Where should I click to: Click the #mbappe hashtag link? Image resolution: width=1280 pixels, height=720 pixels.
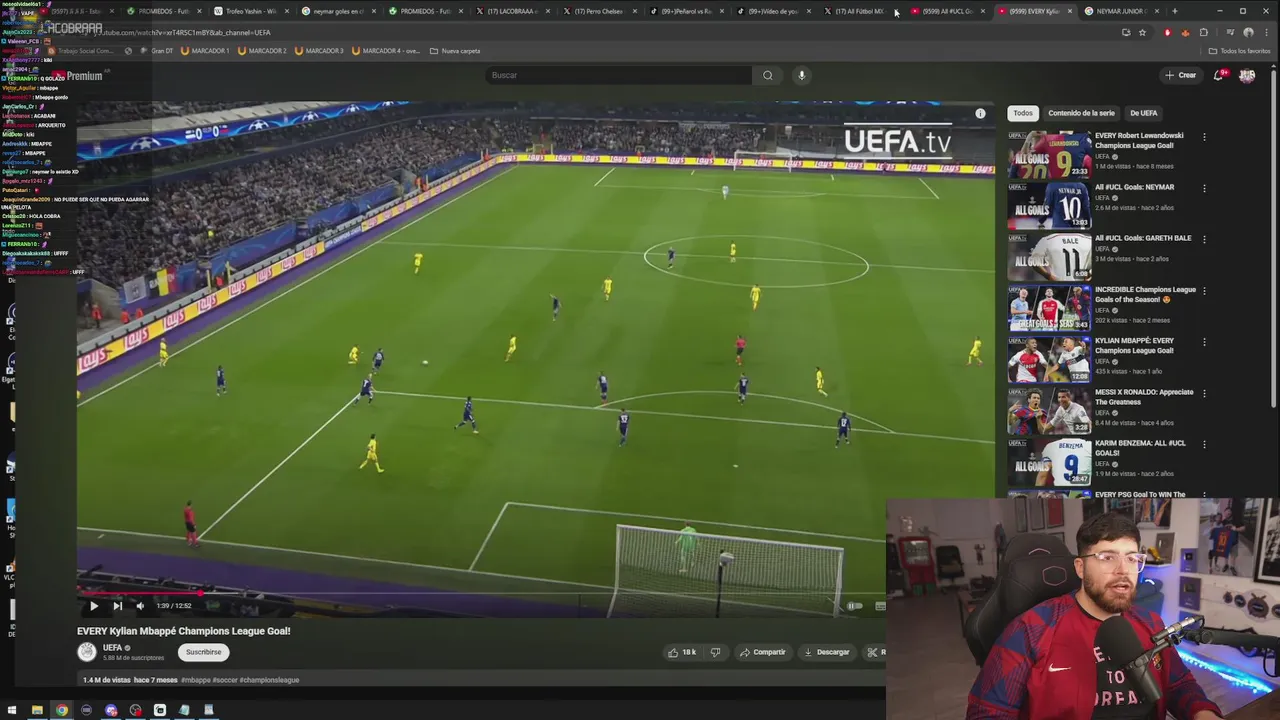tap(195, 680)
